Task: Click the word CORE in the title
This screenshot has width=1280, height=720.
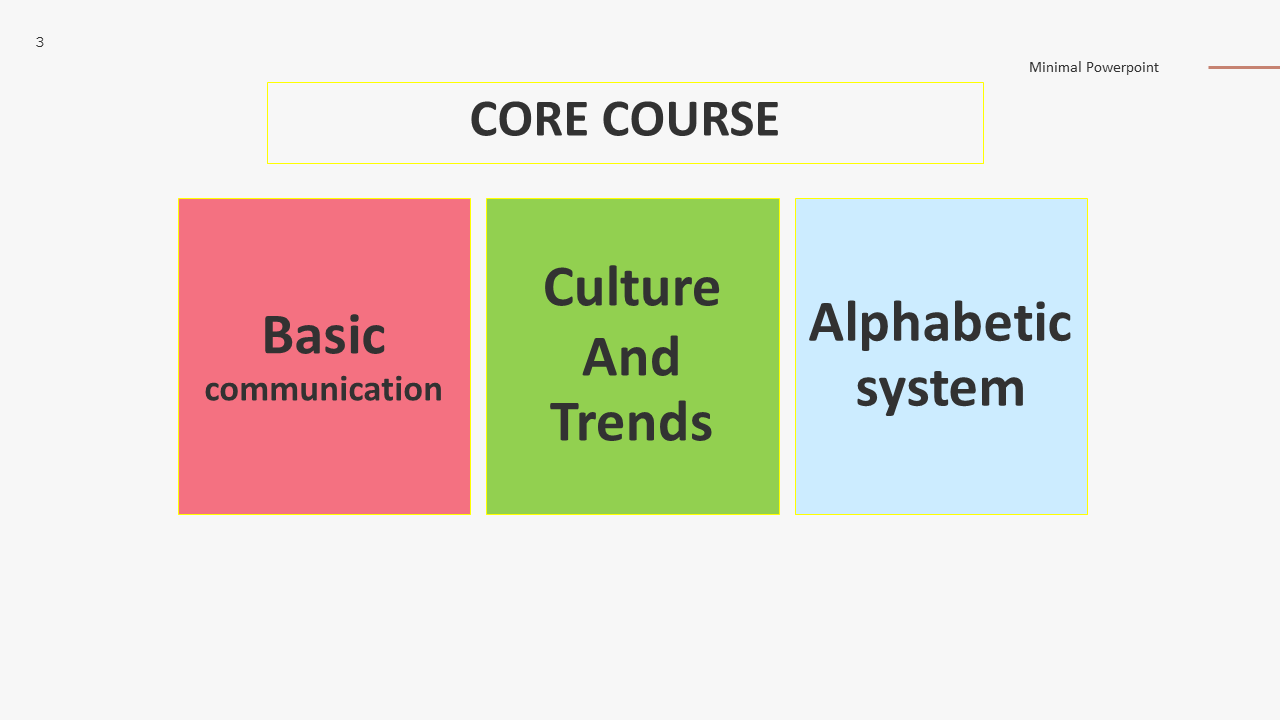Action: pos(529,119)
